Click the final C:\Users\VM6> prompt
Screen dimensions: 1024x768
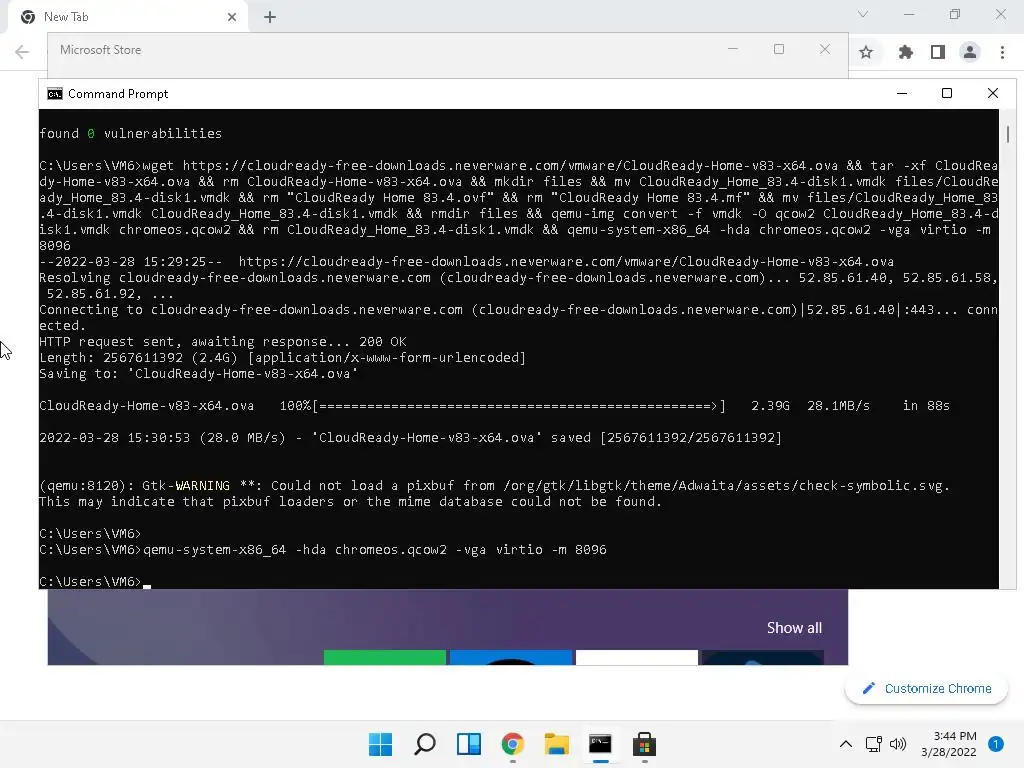coord(90,581)
